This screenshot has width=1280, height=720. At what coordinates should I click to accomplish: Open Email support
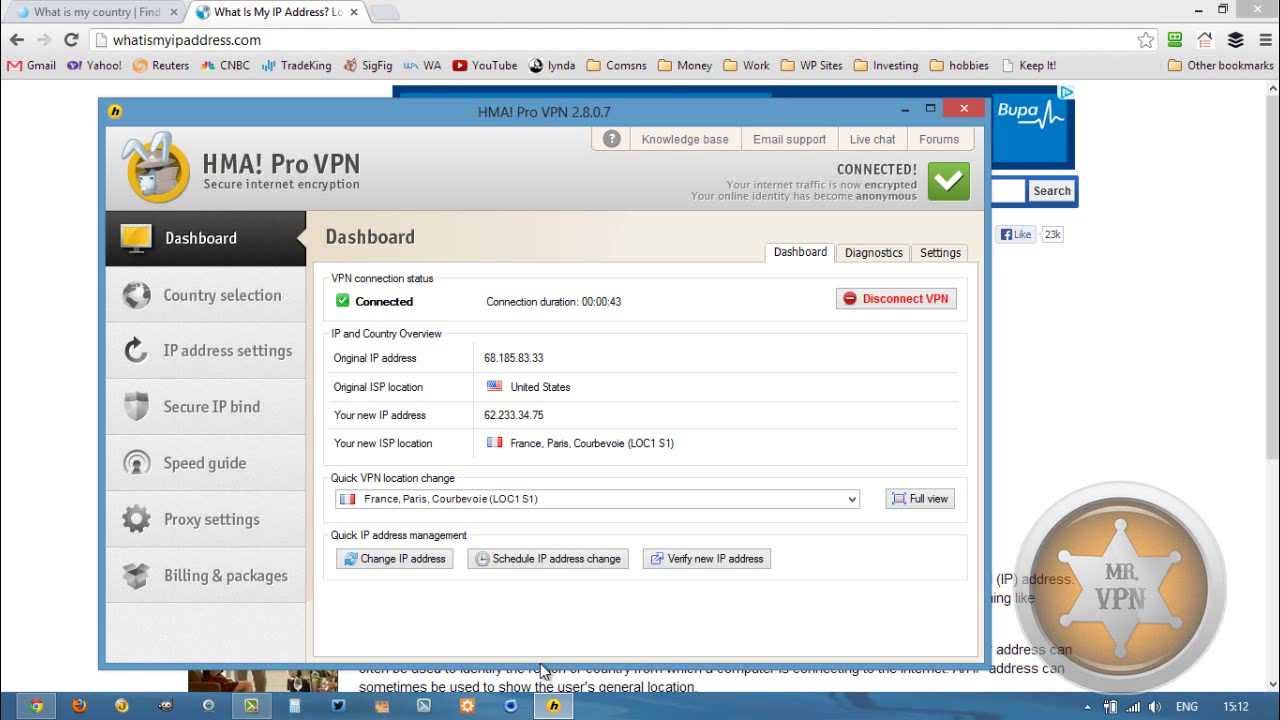(x=789, y=139)
